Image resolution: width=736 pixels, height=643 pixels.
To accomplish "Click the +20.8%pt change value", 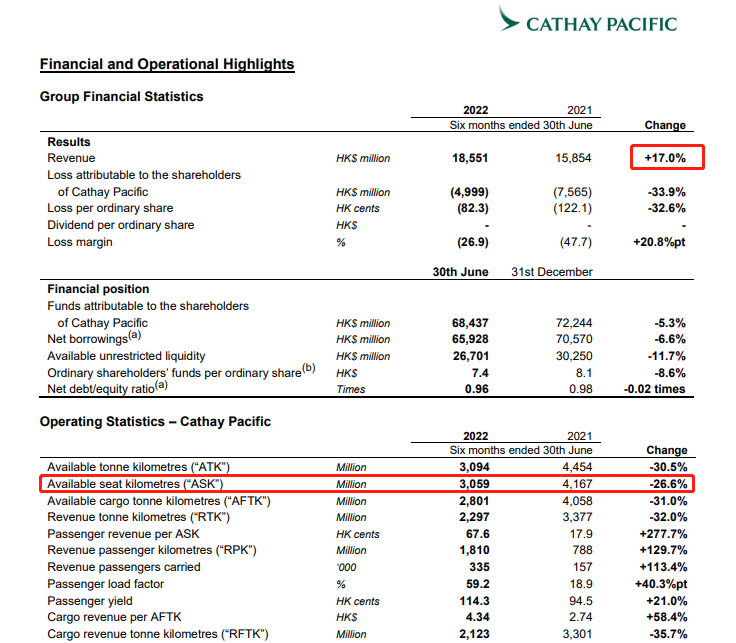I will 659,242.
